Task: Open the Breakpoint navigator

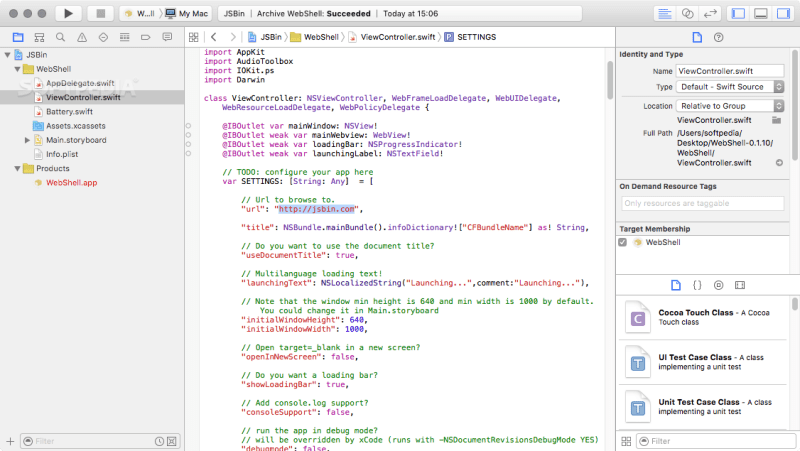Action: tap(145, 37)
